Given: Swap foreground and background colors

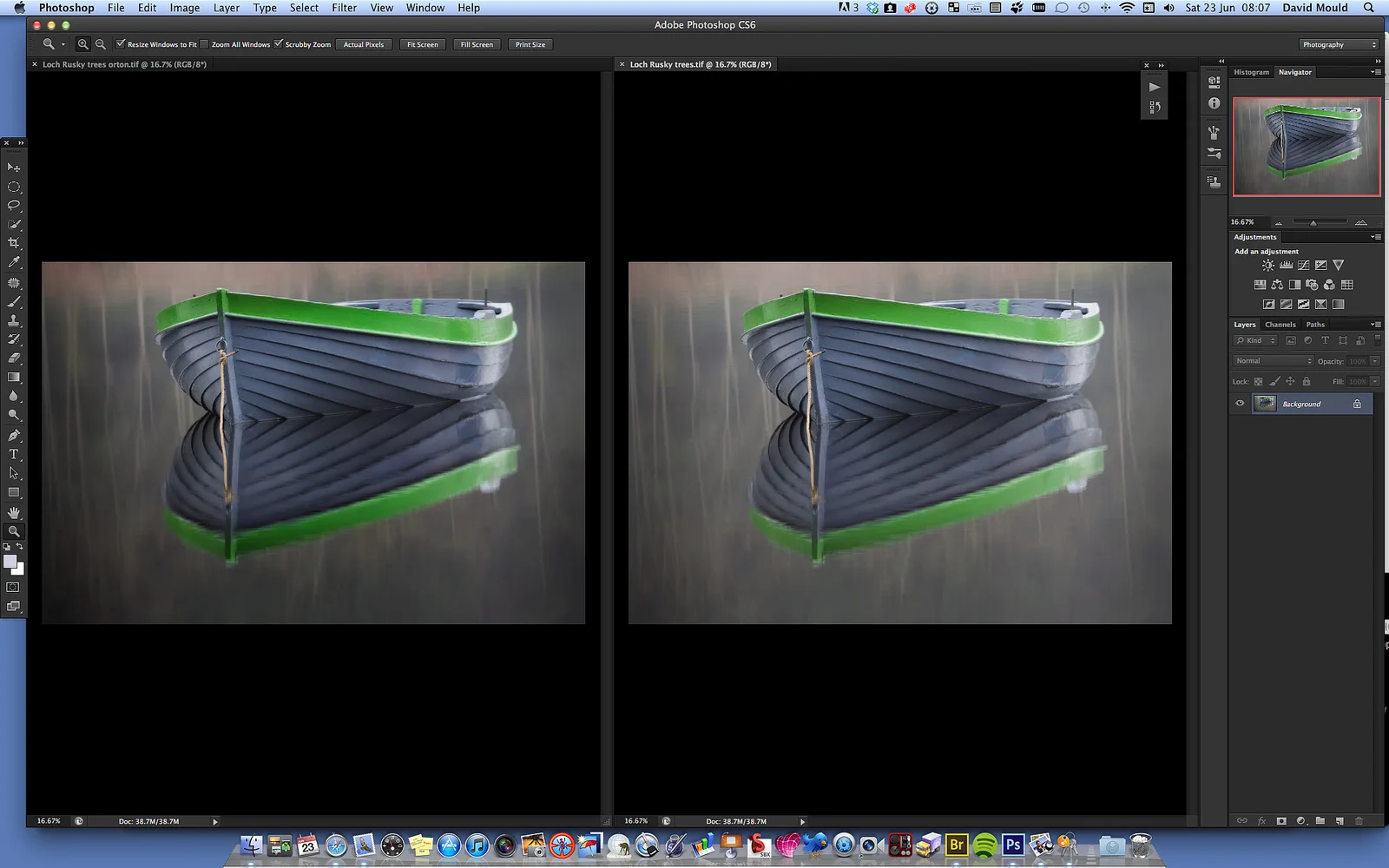Looking at the screenshot, I should tap(19, 547).
